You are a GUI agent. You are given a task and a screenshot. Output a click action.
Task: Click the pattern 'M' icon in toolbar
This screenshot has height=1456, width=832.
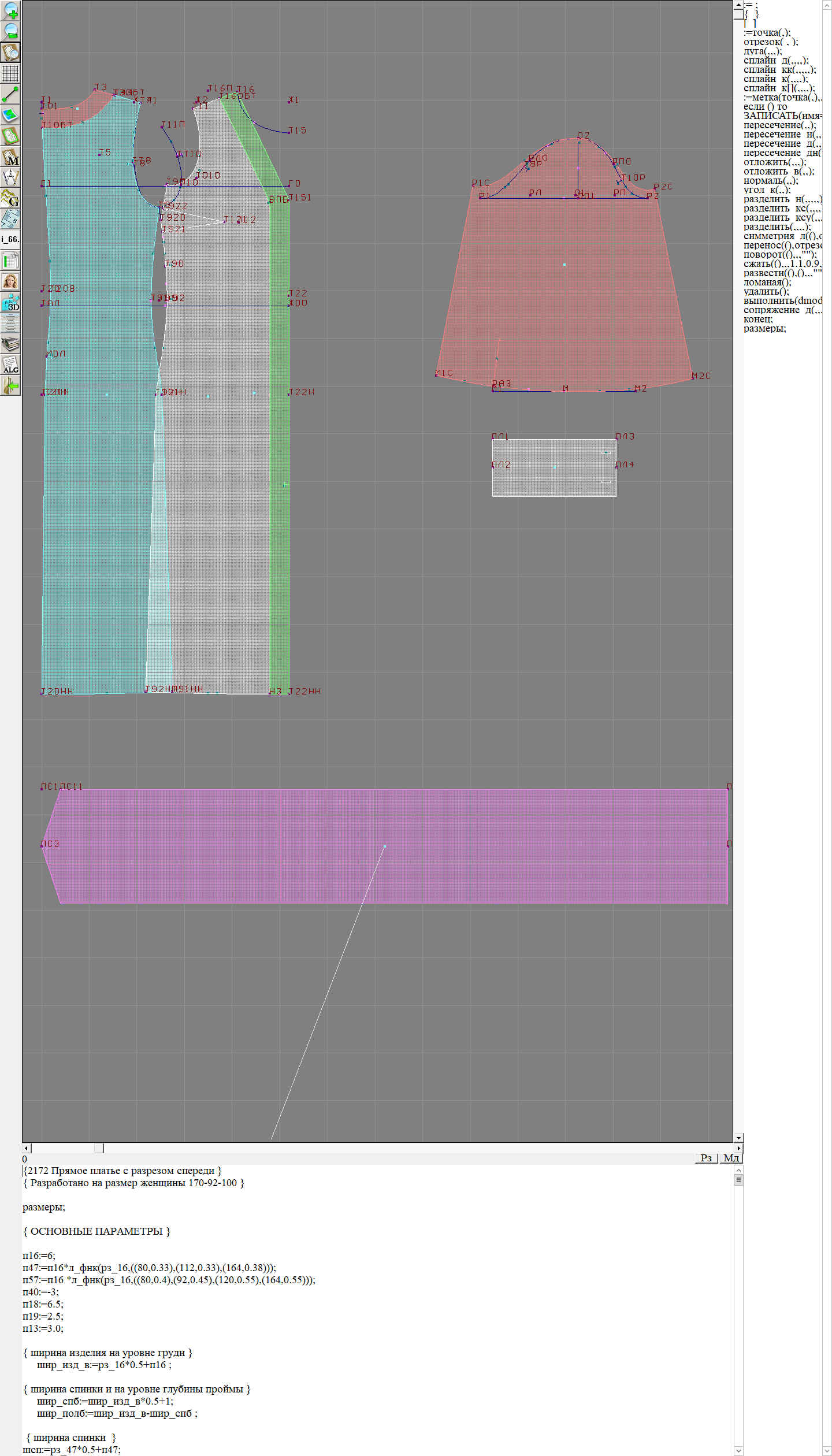10,157
